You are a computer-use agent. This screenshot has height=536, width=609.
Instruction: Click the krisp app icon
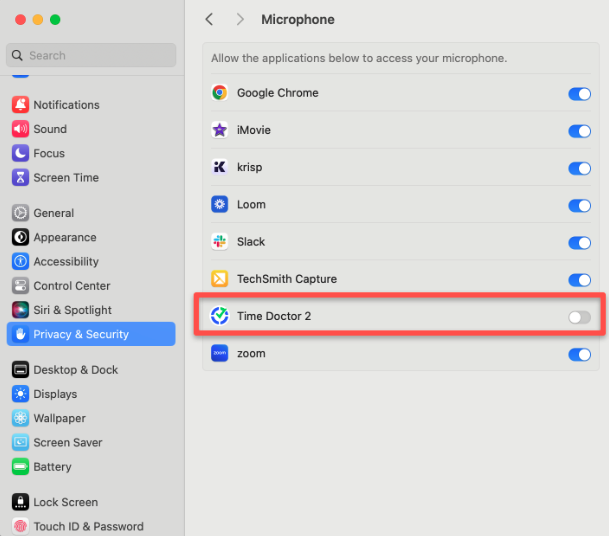point(220,167)
